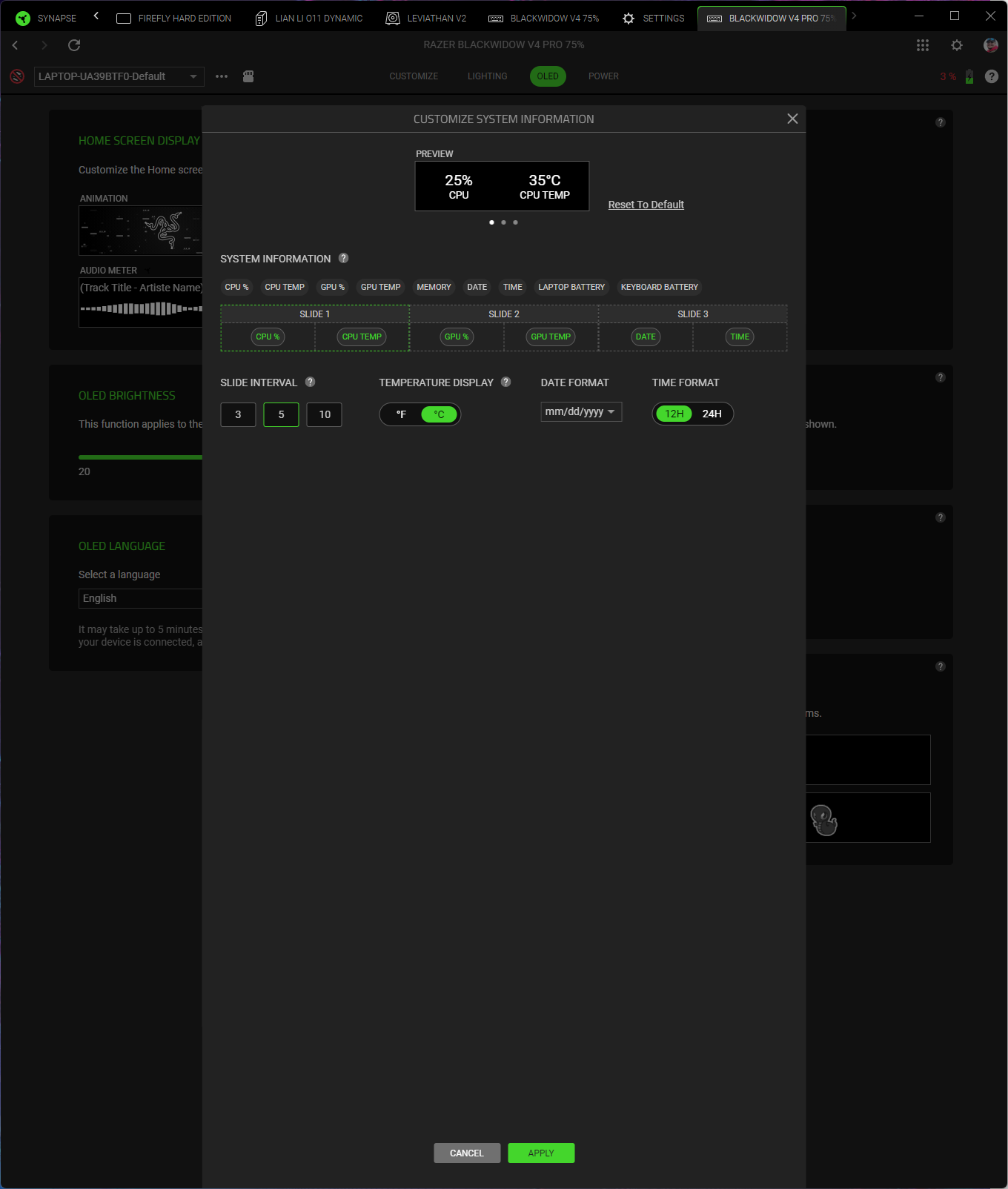Switch to Lian Li O11 Dynamic tab
The image size is (1008, 1189).
pyautogui.click(x=309, y=18)
